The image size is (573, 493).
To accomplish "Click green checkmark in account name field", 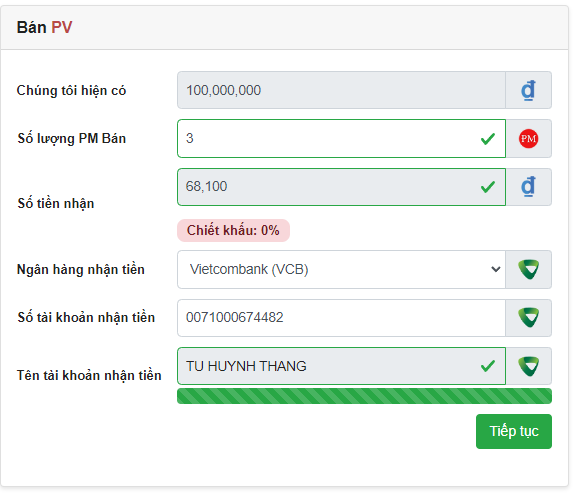I will 488,366.
